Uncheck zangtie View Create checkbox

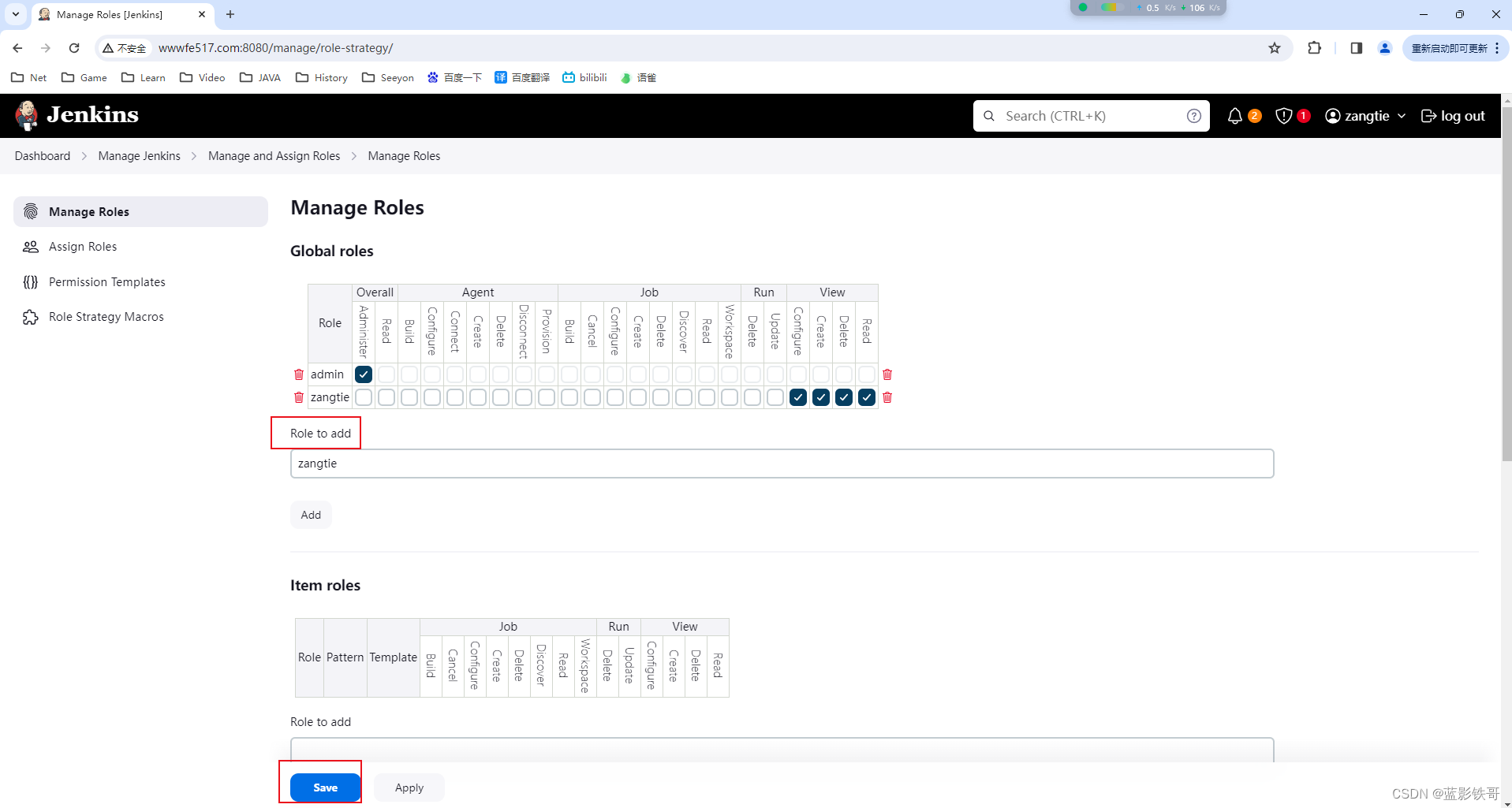tap(821, 397)
